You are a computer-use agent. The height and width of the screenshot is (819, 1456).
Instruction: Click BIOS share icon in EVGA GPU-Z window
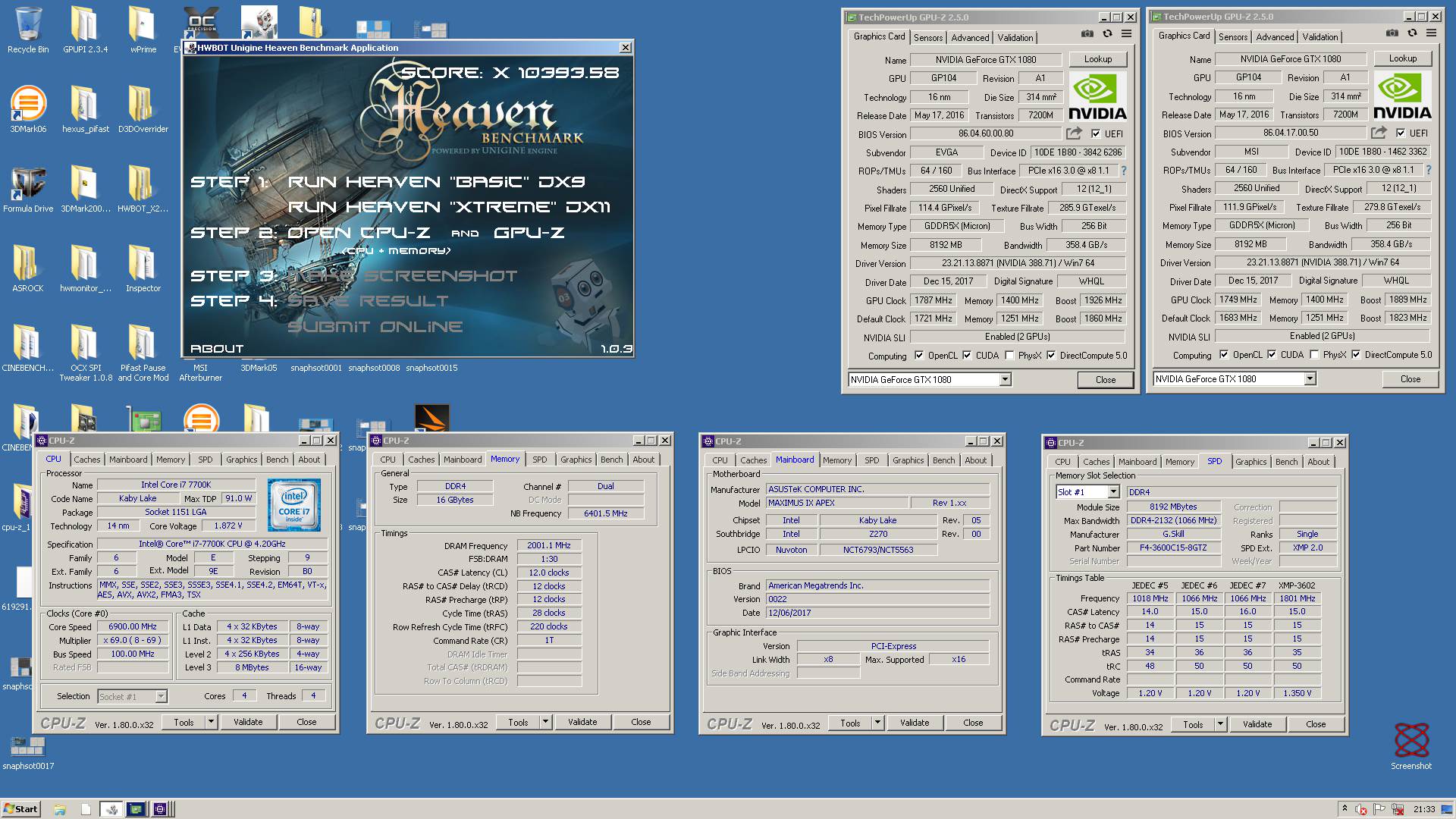tap(1074, 133)
